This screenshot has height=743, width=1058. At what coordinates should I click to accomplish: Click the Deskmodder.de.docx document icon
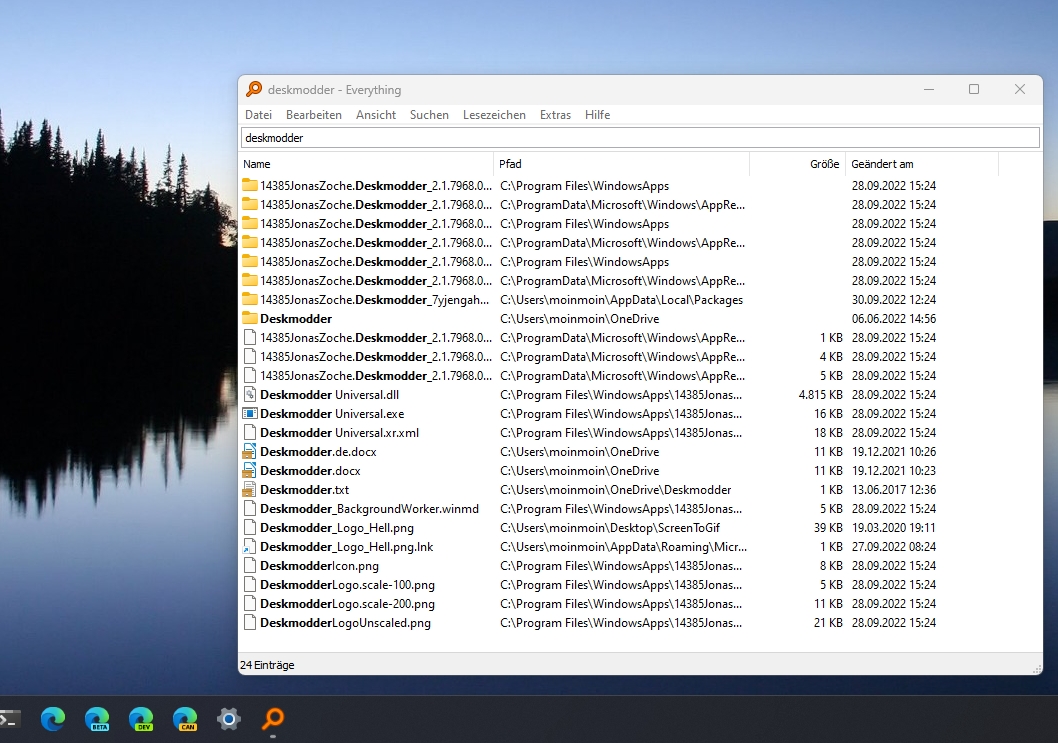click(x=250, y=451)
